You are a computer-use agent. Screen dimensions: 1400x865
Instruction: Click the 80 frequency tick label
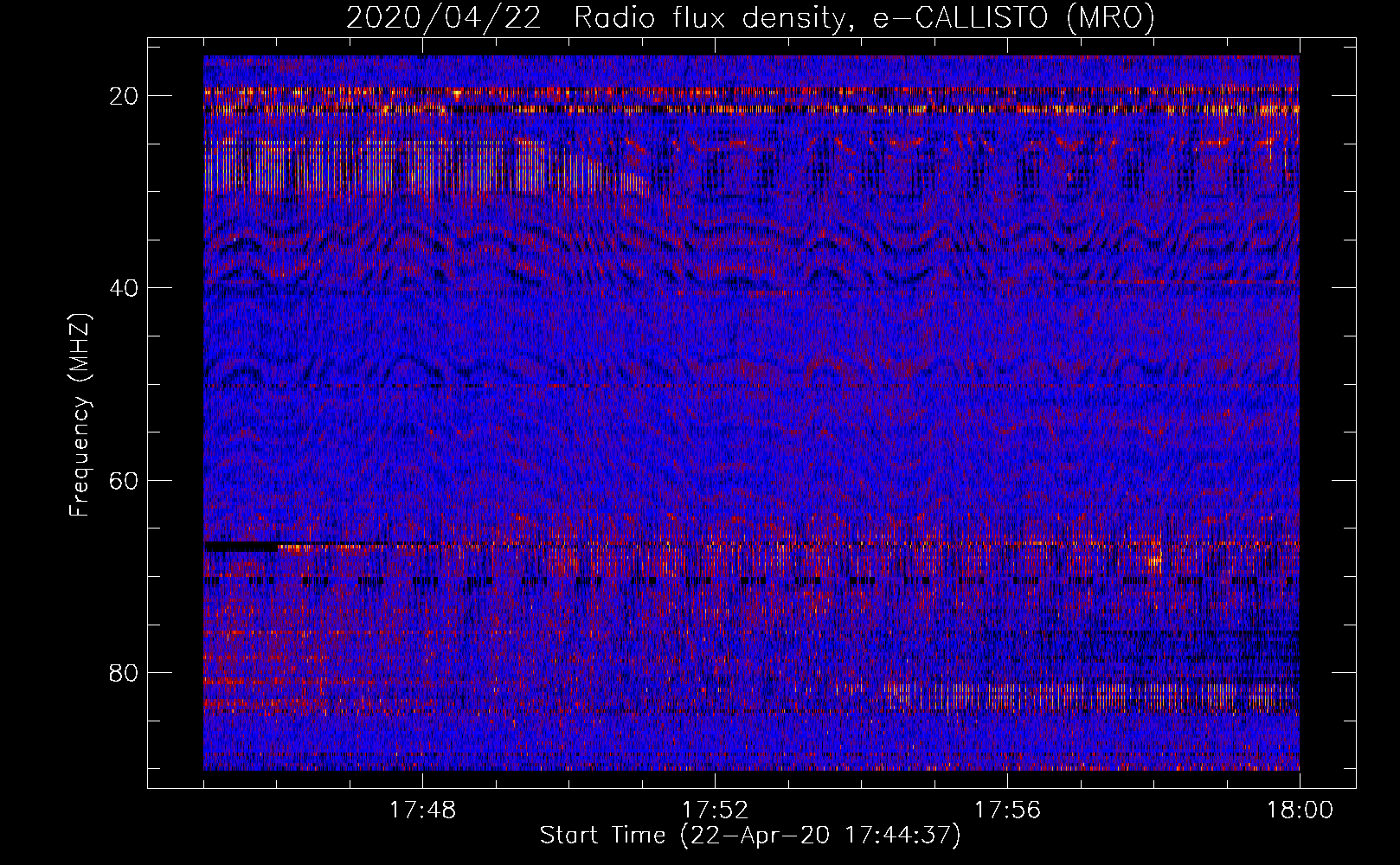coord(125,672)
